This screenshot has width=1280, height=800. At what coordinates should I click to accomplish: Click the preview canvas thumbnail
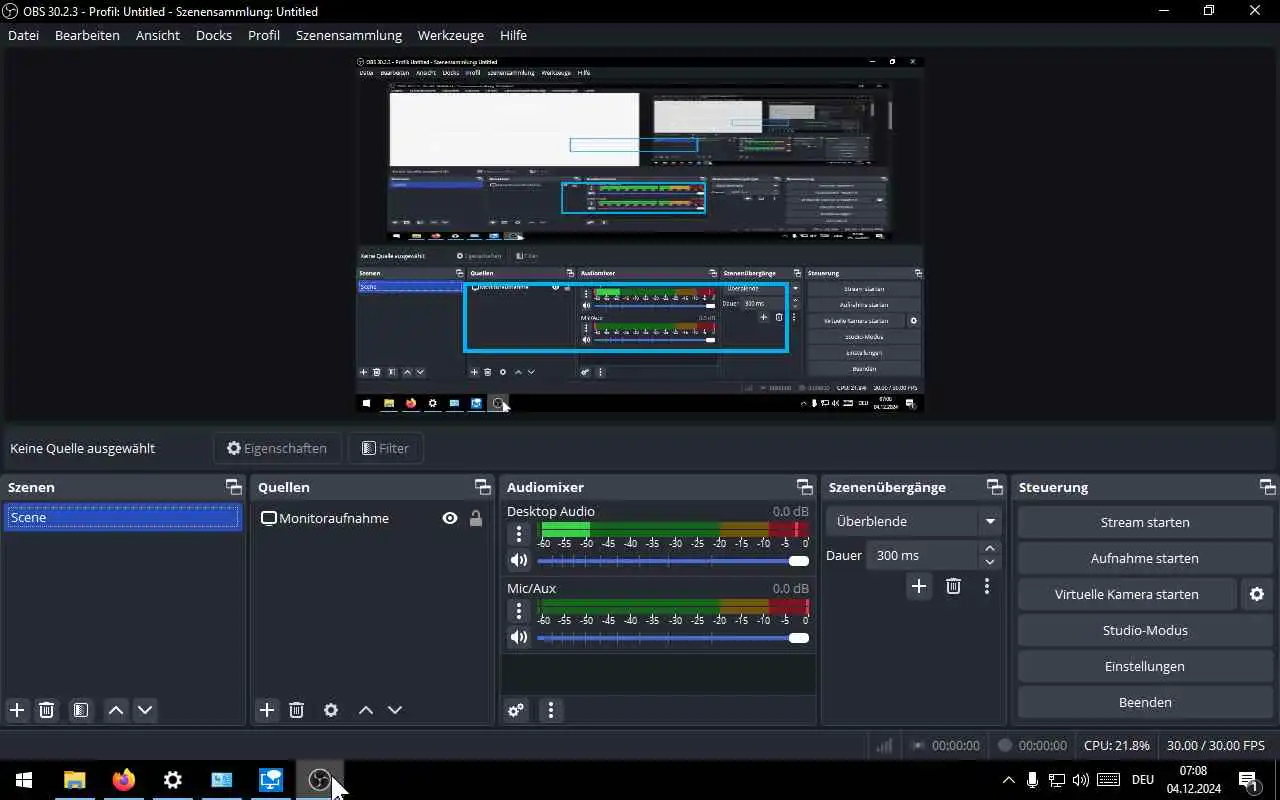point(640,234)
